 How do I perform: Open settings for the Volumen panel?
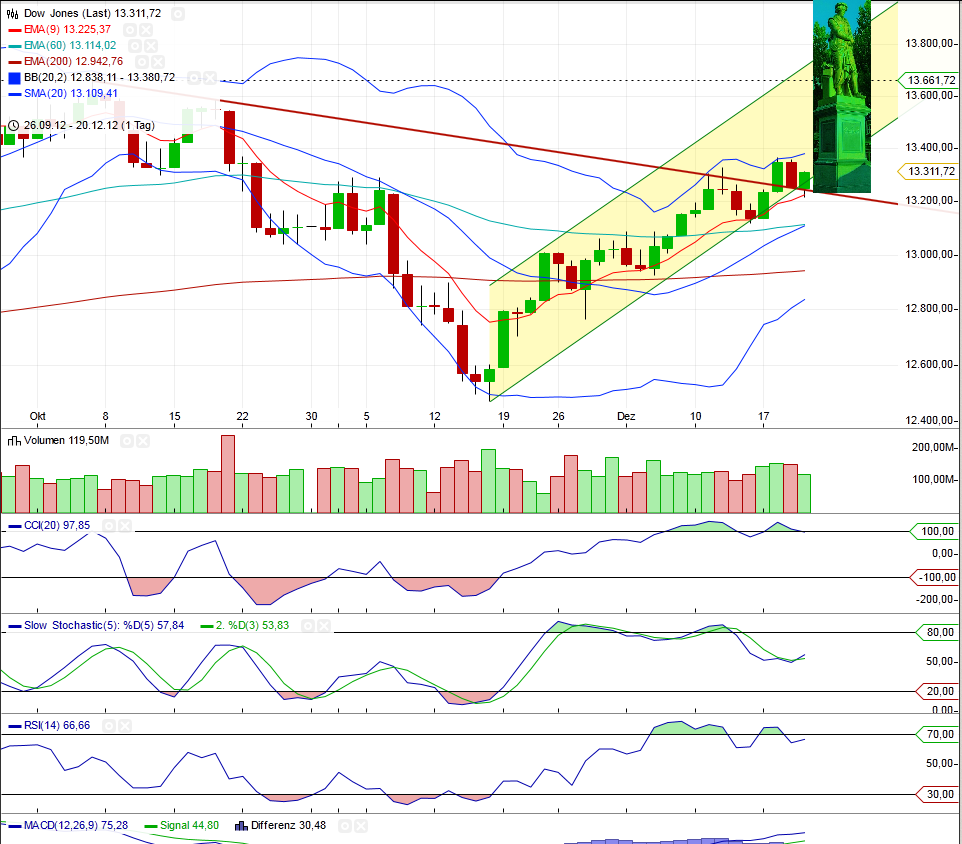tap(127, 440)
